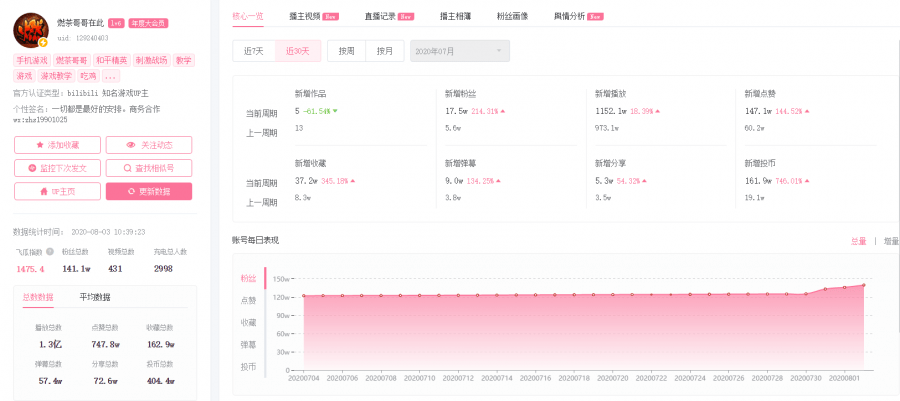Open the 2020年07月 month dropdown
The image size is (900, 401).
(459, 50)
